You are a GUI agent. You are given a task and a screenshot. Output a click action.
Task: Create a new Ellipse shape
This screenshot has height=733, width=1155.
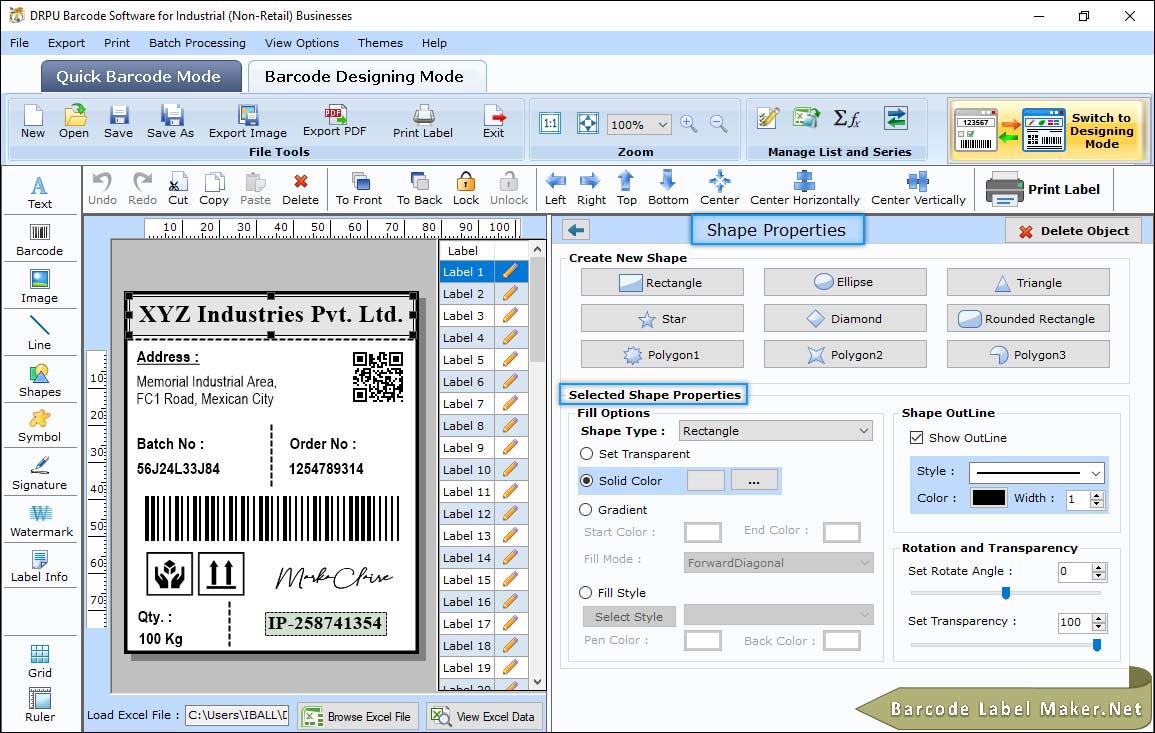pos(845,282)
